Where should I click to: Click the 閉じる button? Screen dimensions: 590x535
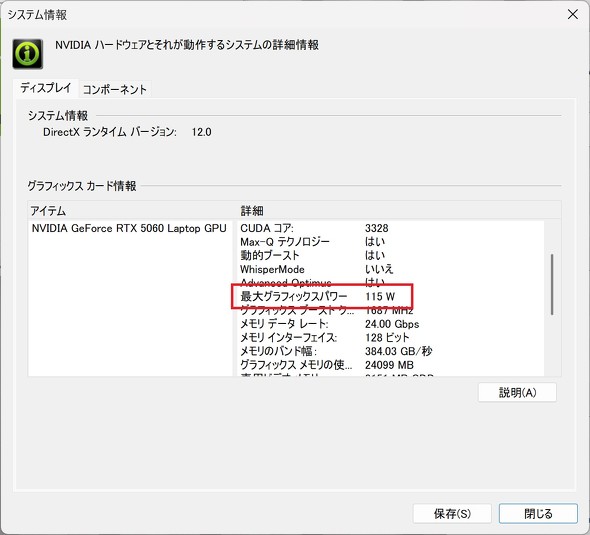click(x=538, y=513)
